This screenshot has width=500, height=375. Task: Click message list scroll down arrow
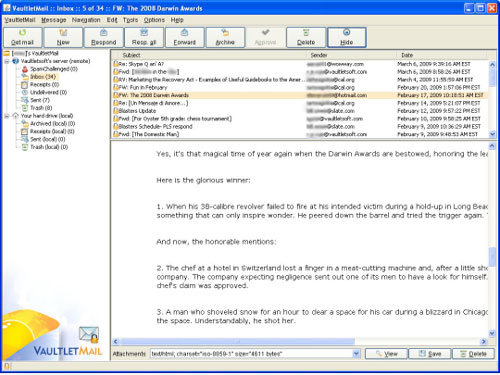492,134
